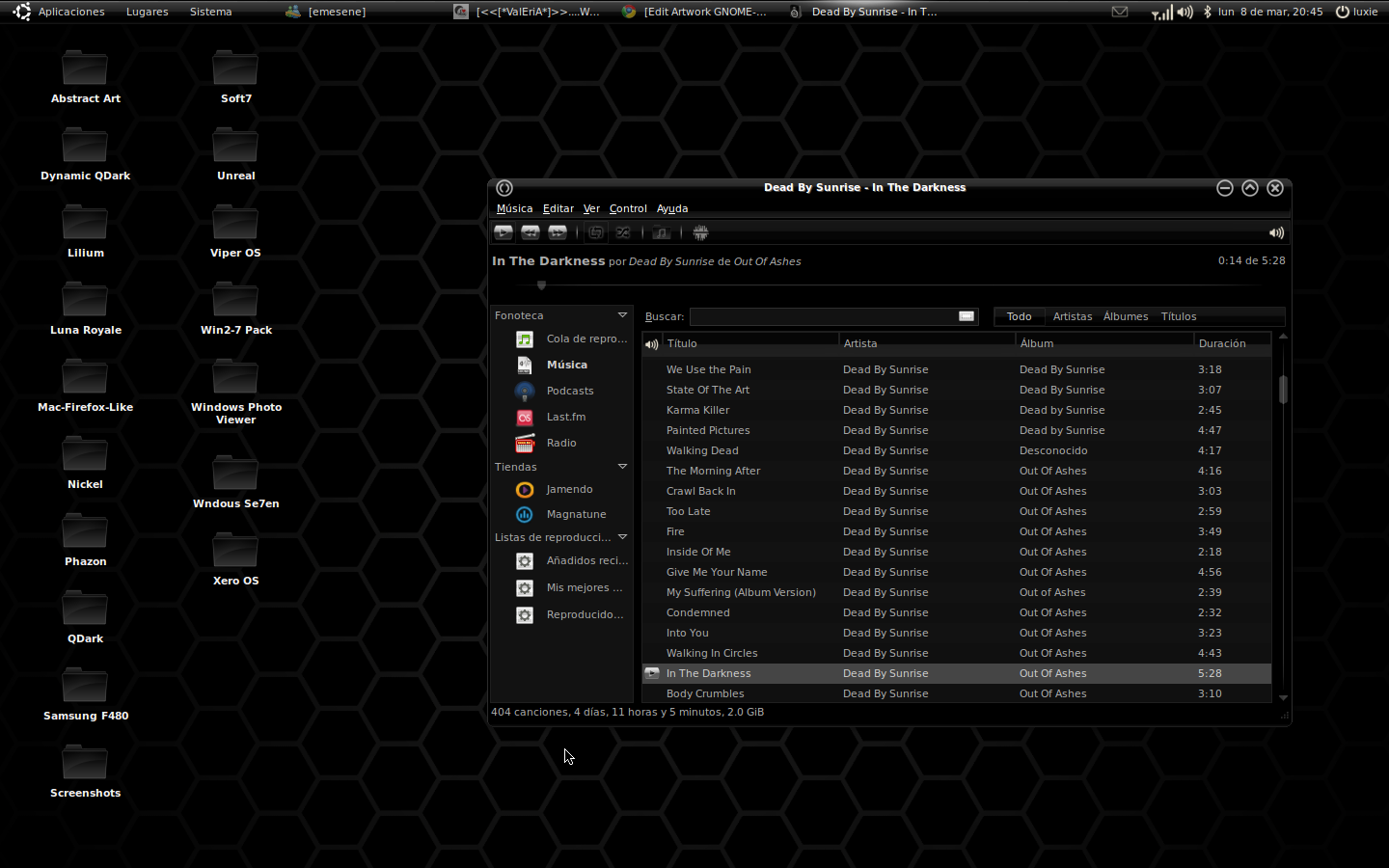Open the Aplicaciones panel menu
1389x868 pixels.
click(71, 12)
